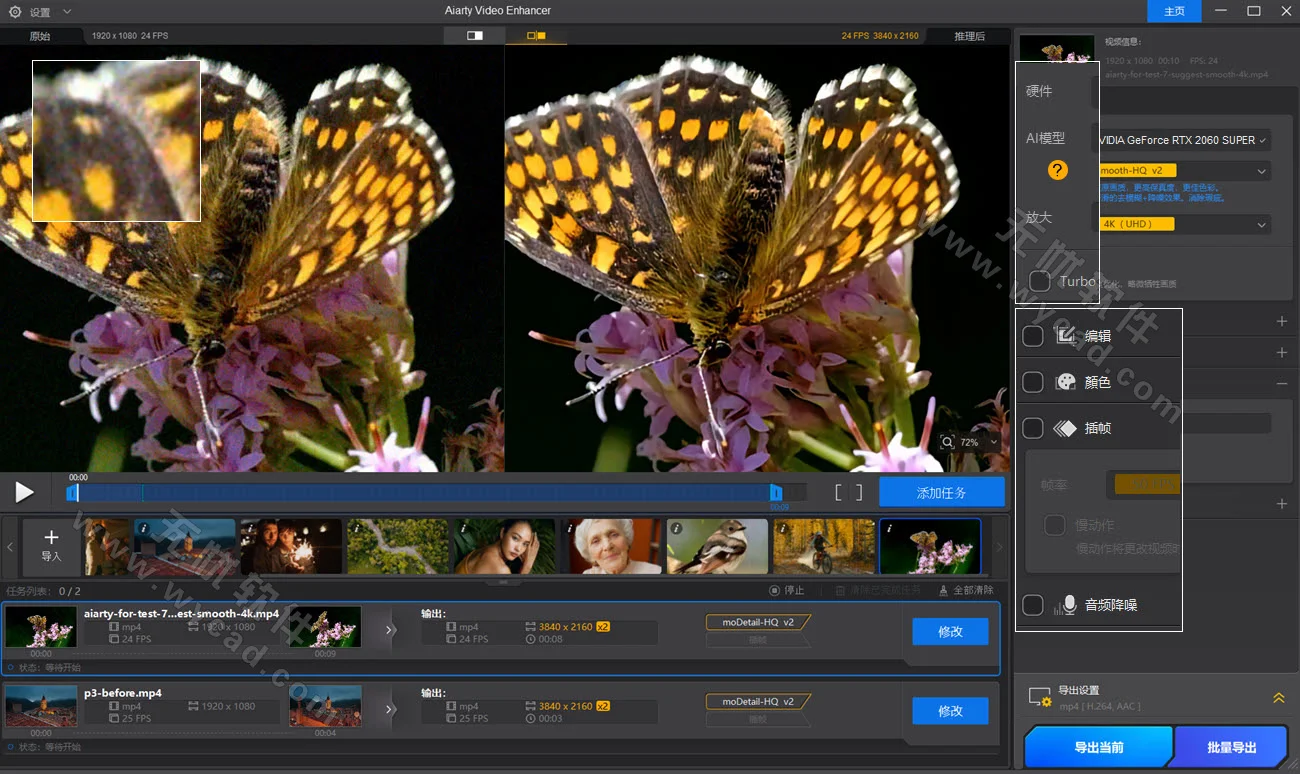Select the 插帧 frame interpolation icon
This screenshot has width=1300, height=774.
point(1066,427)
